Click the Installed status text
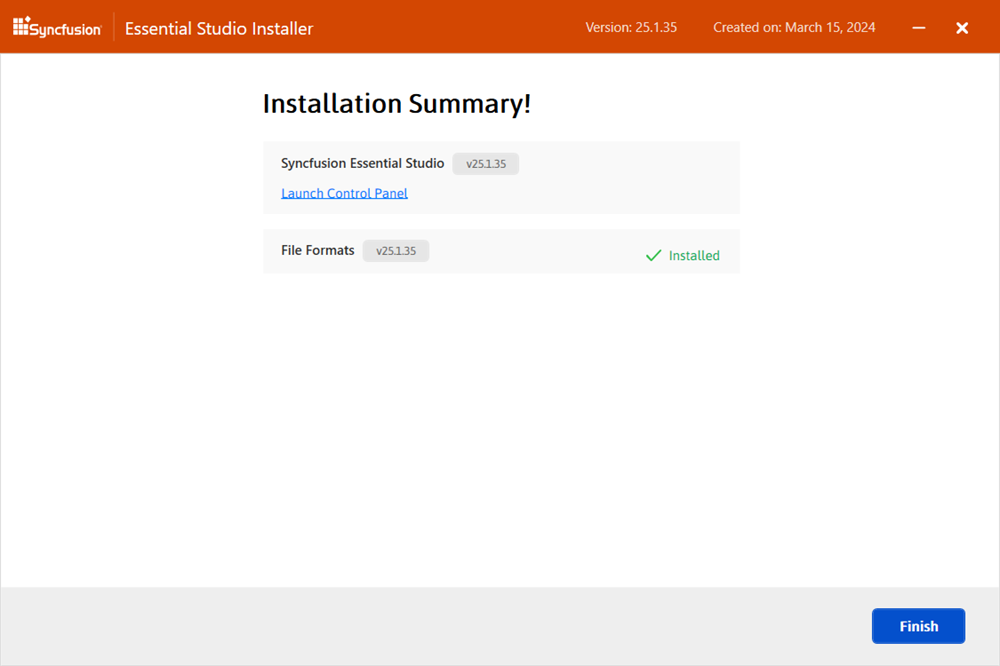The width and height of the screenshot is (1000, 666). pyautogui.click(x=693, y=255)
